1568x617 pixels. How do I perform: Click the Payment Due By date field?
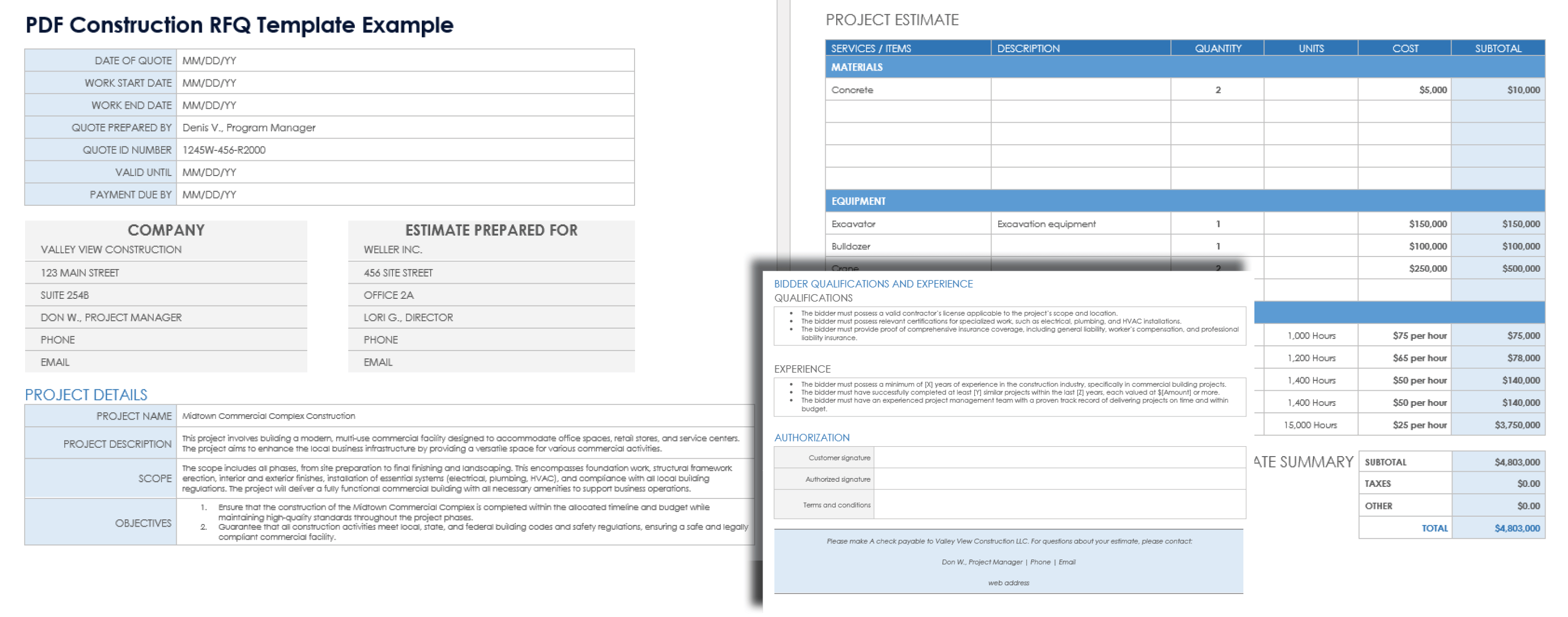click(x=405, y=195)
